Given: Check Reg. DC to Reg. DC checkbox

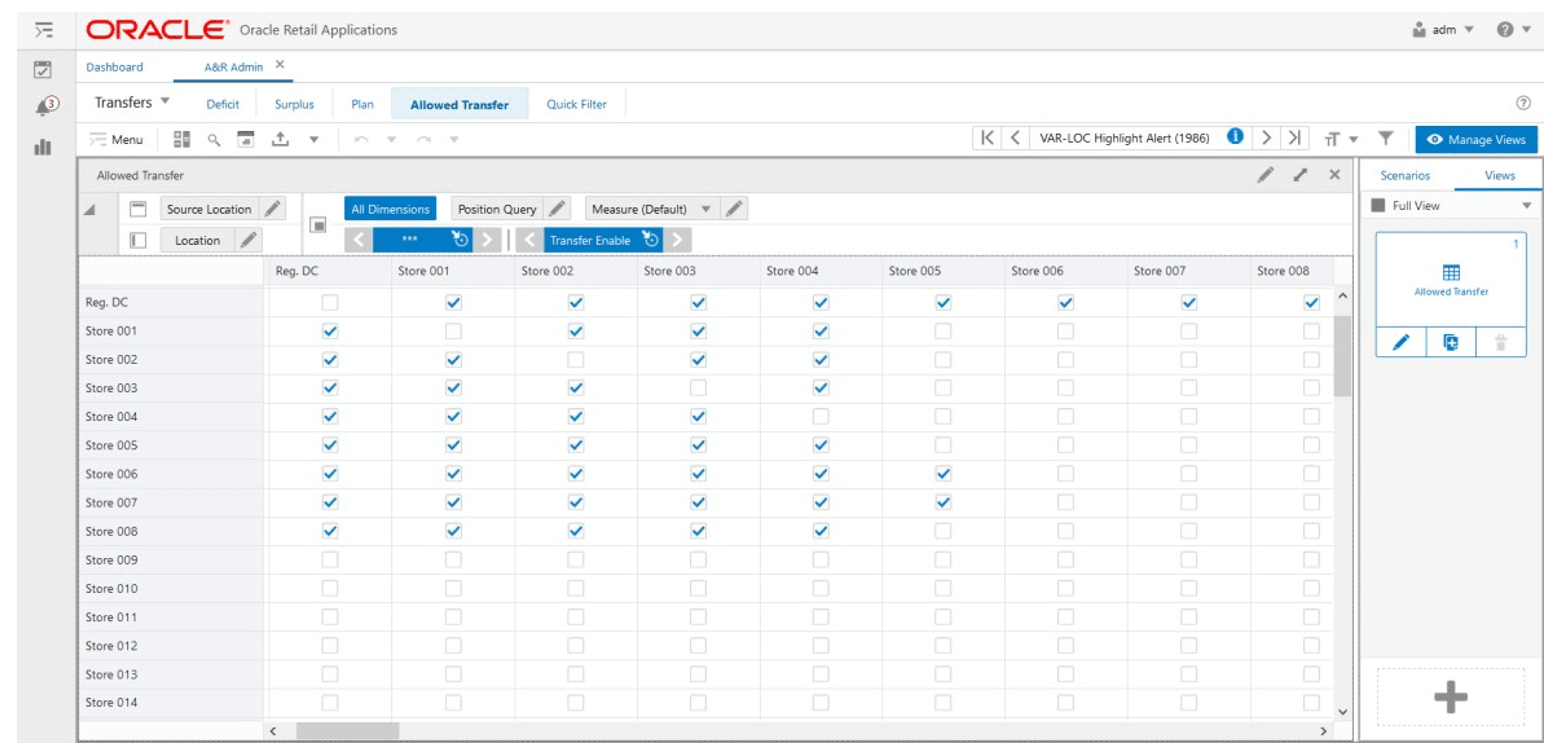Looking at the screenshot, I should [x=330, y=302].
